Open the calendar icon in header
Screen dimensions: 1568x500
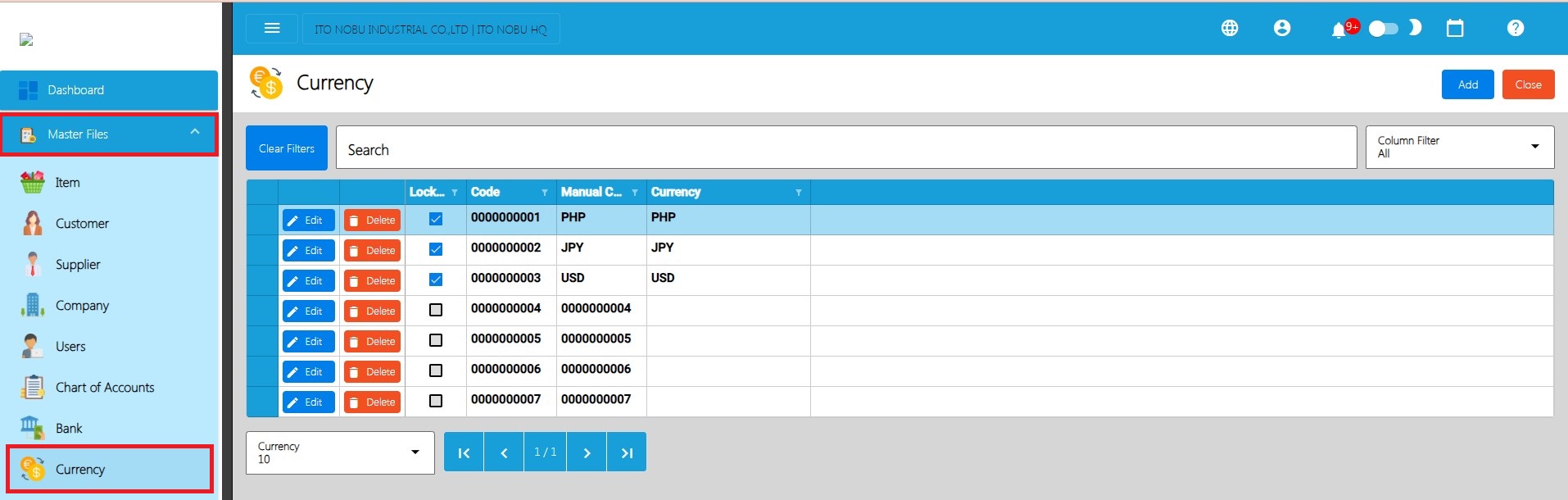click(1455, 29)
